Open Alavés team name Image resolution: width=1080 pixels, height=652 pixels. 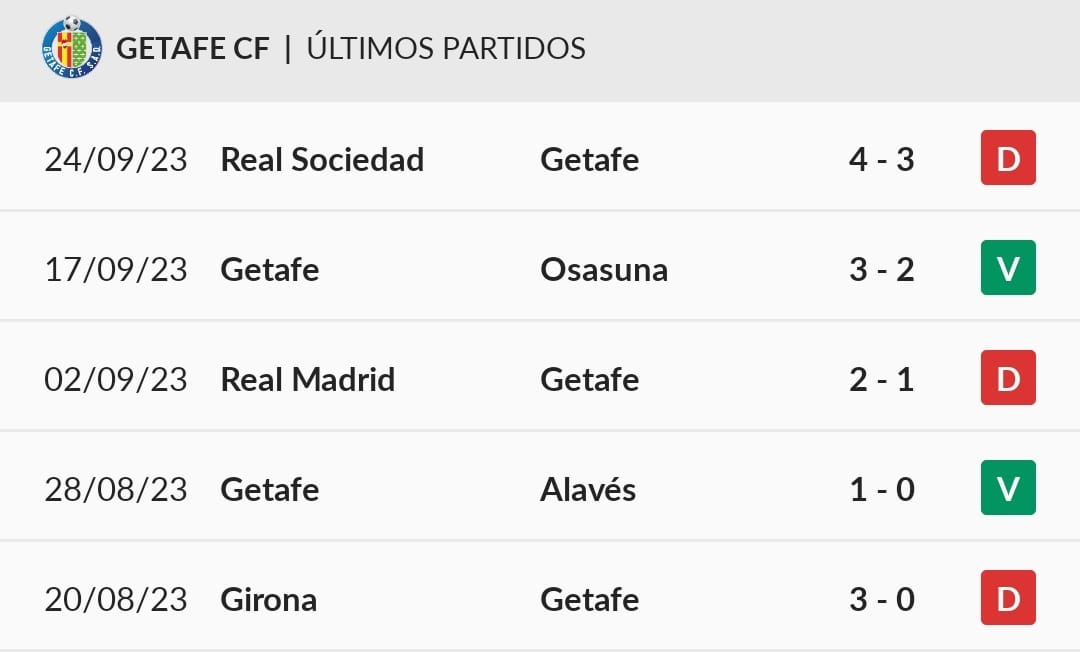click(588, 489)
